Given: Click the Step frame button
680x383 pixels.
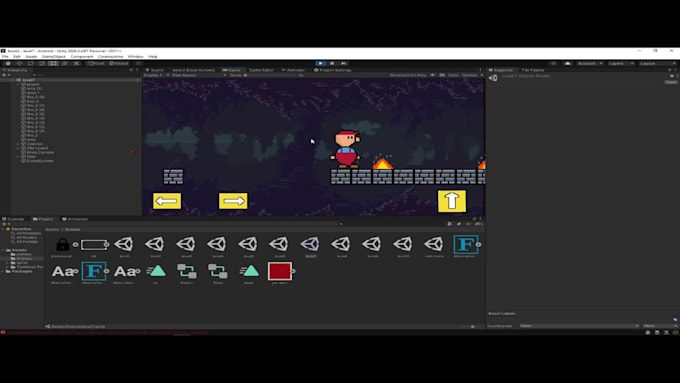Looking at the screenshot, I should click(x=343, y=63).
